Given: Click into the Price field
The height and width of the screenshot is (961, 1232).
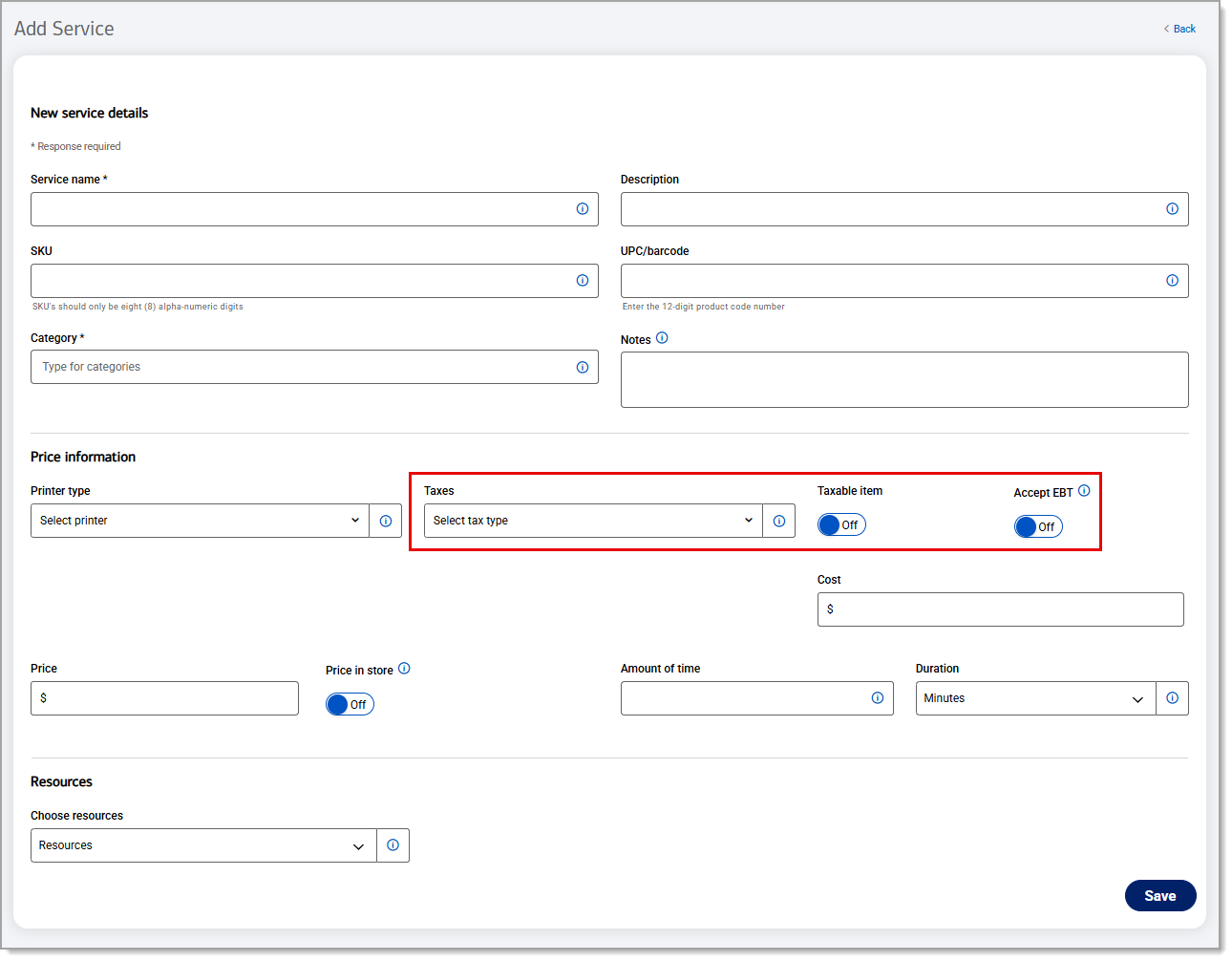Looking at the screenshot, I should point(164,698).
